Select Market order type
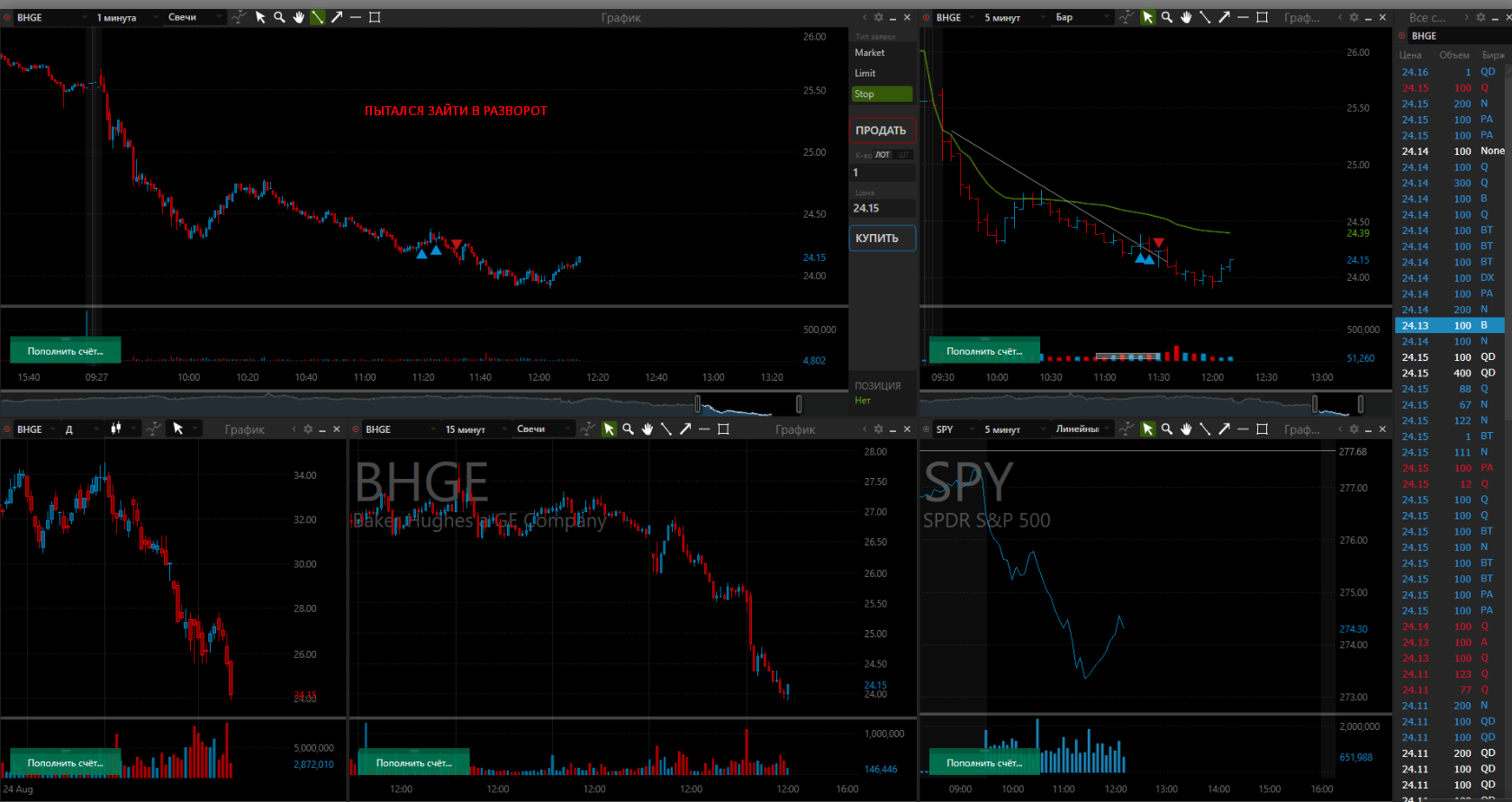 coord(882,52)
